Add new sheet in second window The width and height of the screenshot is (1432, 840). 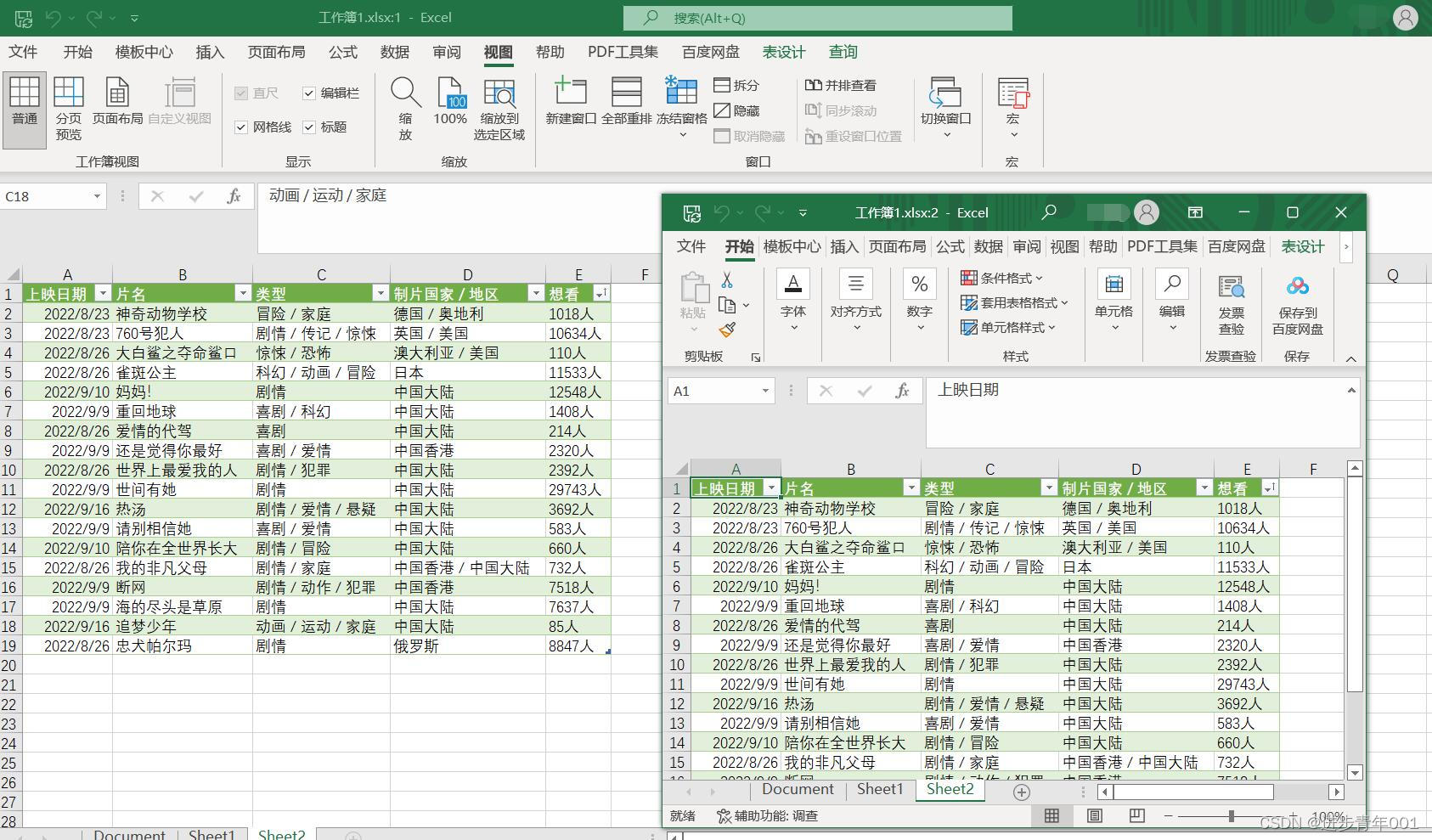coord(1022,792)
